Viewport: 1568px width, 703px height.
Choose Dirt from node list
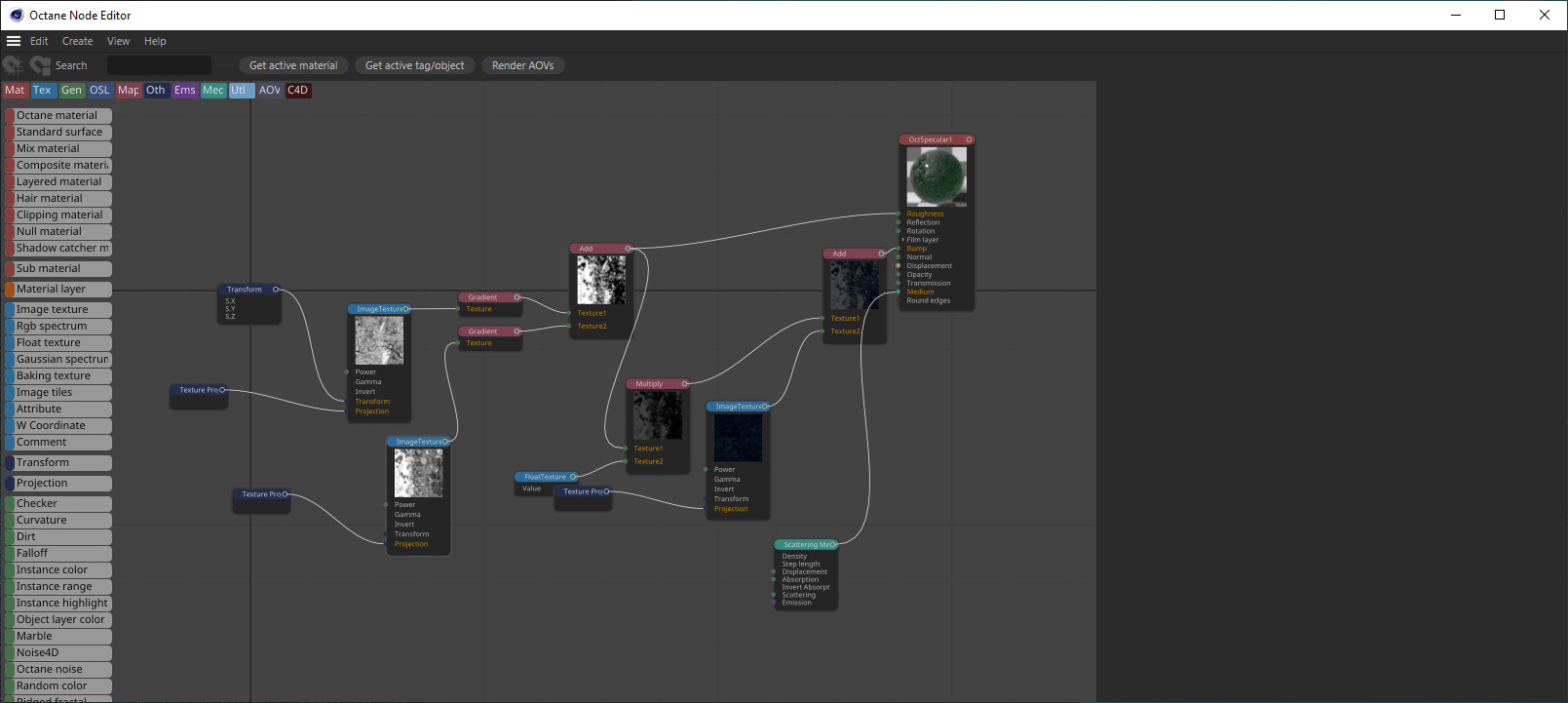(x=58, y=536)
